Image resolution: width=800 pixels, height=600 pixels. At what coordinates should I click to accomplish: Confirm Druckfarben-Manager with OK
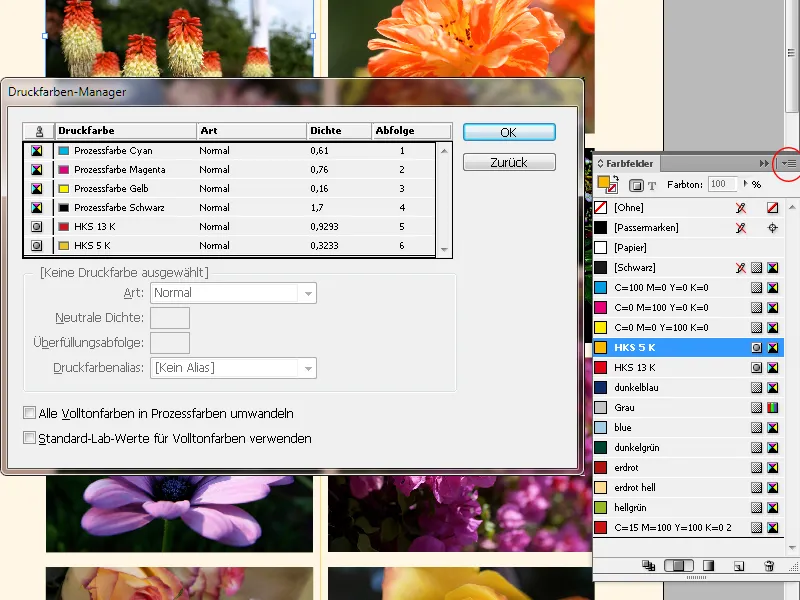coord(510,131)
